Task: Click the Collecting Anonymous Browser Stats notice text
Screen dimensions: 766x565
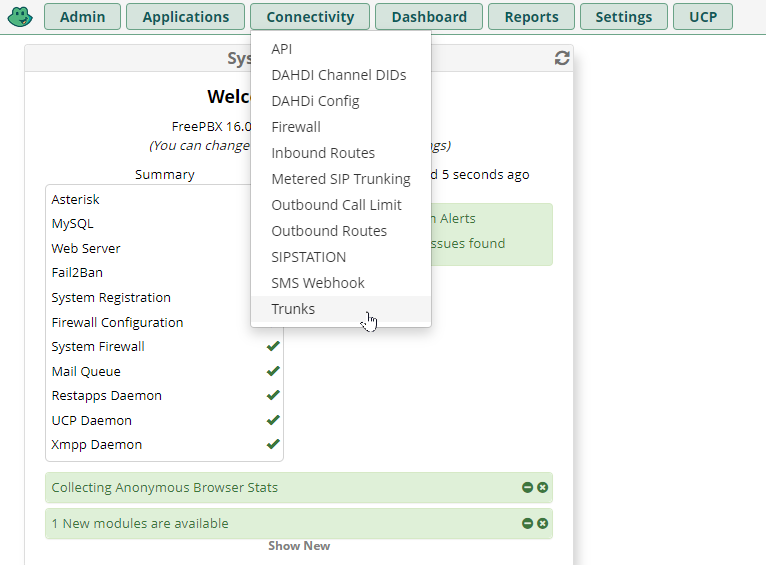Action: pyautogui.click(x=165, y=487)
